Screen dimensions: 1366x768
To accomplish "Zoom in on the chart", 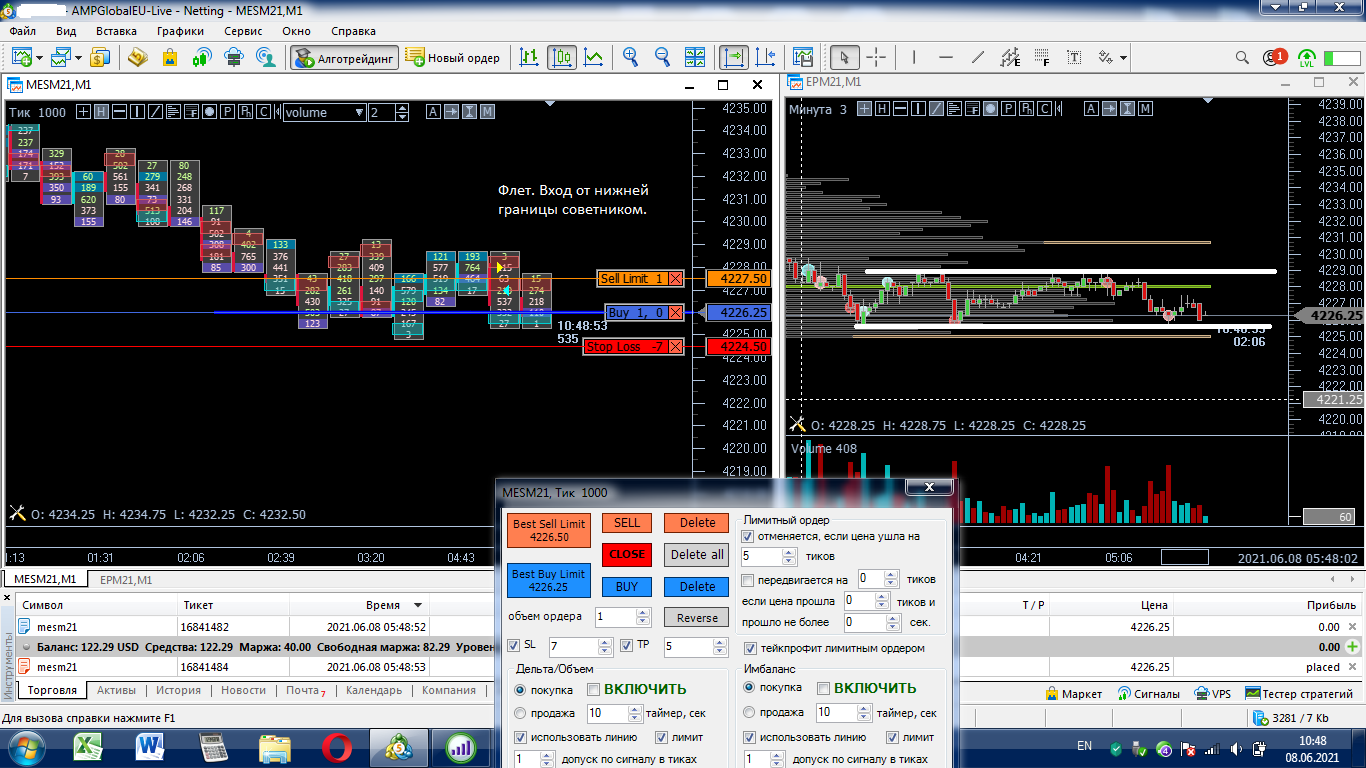I will click(630, 57).
